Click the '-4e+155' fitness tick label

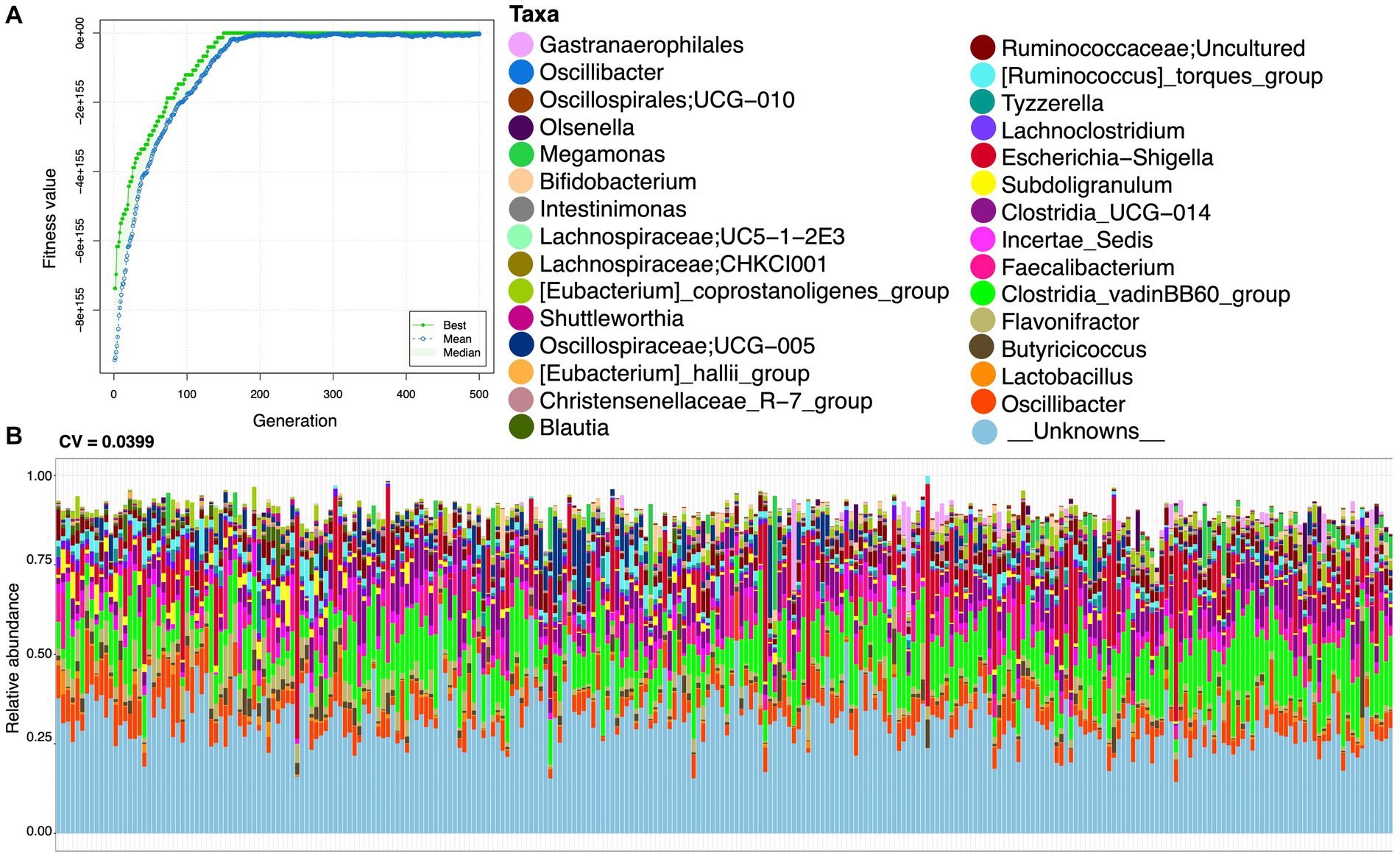[x=79, y=171]
